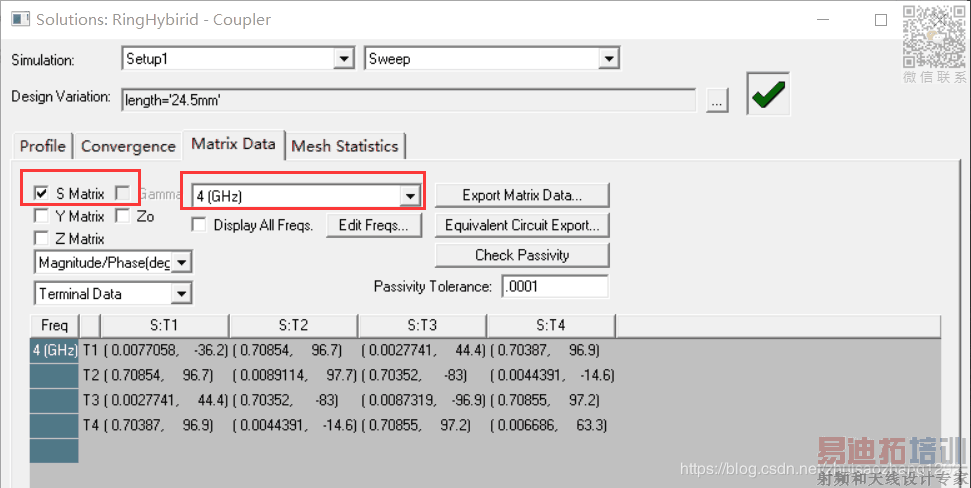Click Equivalent Circuit Export... button
The image size is (971, 488).
(x=522, y=225)
